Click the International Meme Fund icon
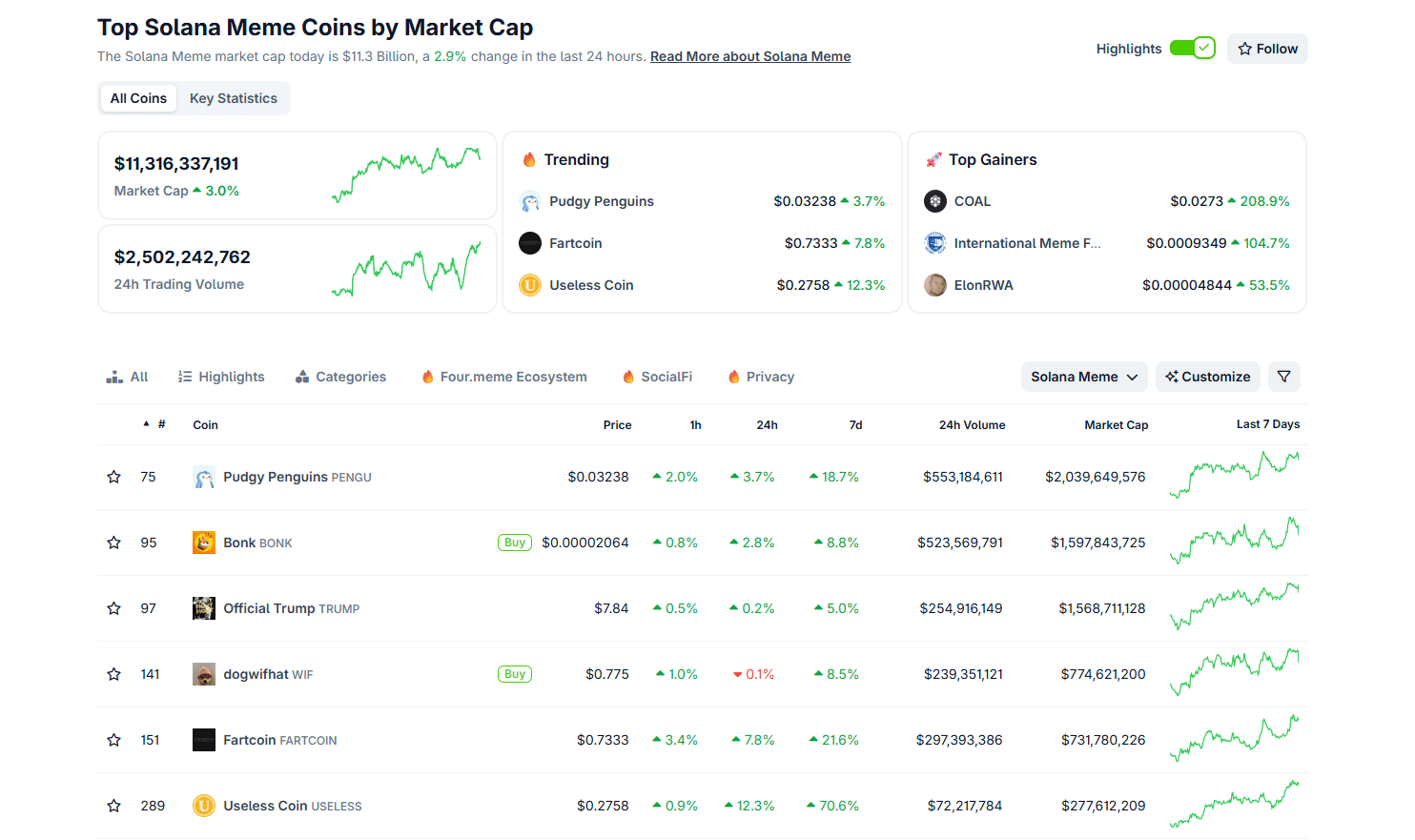Viewport: 1415px width, 840px height. [x=935, y=243]
